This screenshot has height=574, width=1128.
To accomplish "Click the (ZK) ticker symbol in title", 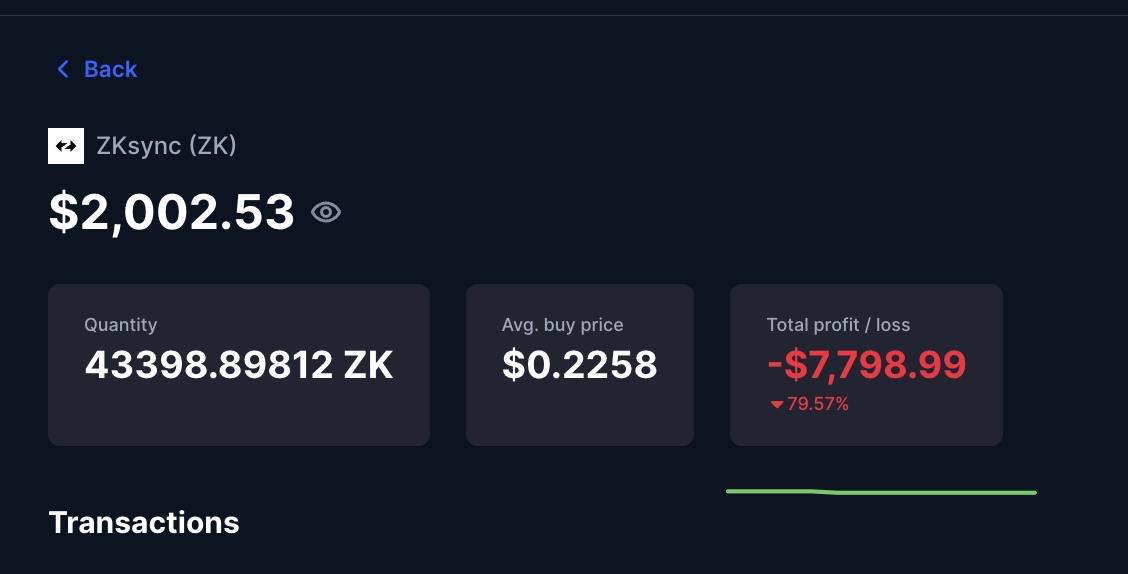I will (213, 146).
